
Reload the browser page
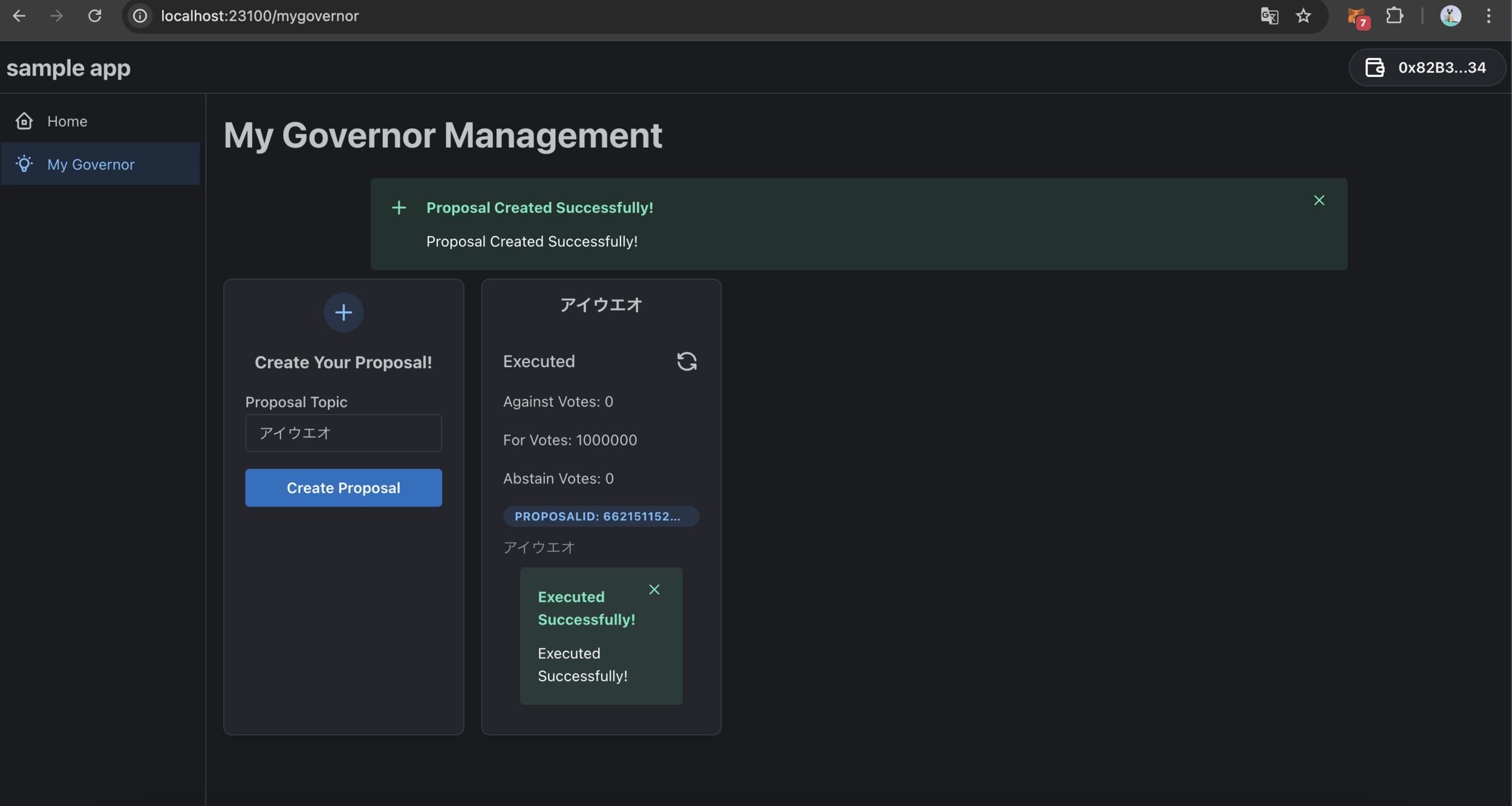(x=95, y=16)
